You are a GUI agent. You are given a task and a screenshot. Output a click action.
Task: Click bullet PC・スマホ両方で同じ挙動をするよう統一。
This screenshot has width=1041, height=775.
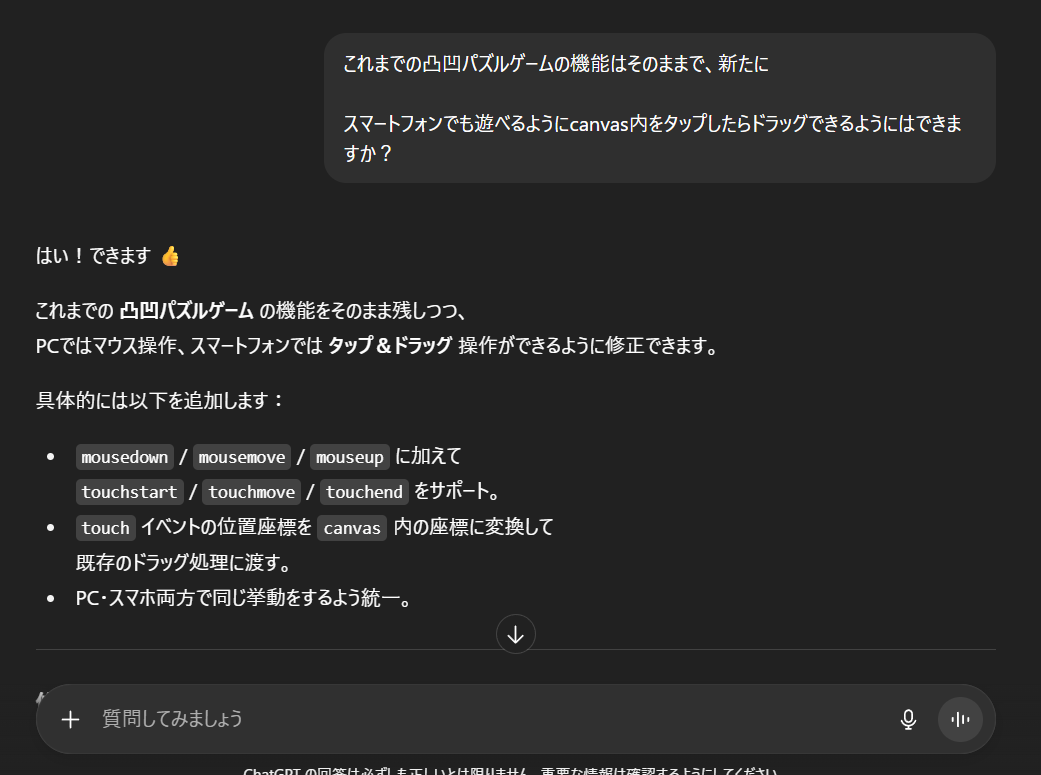(244, 598)
